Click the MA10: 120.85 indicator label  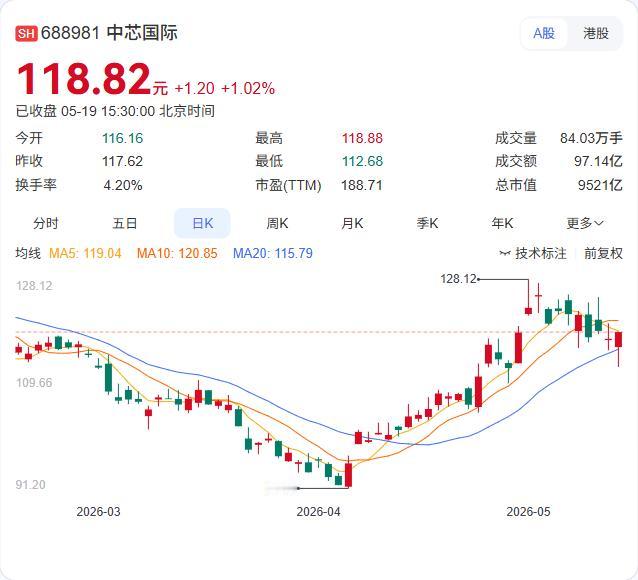[x=177, y=254]
